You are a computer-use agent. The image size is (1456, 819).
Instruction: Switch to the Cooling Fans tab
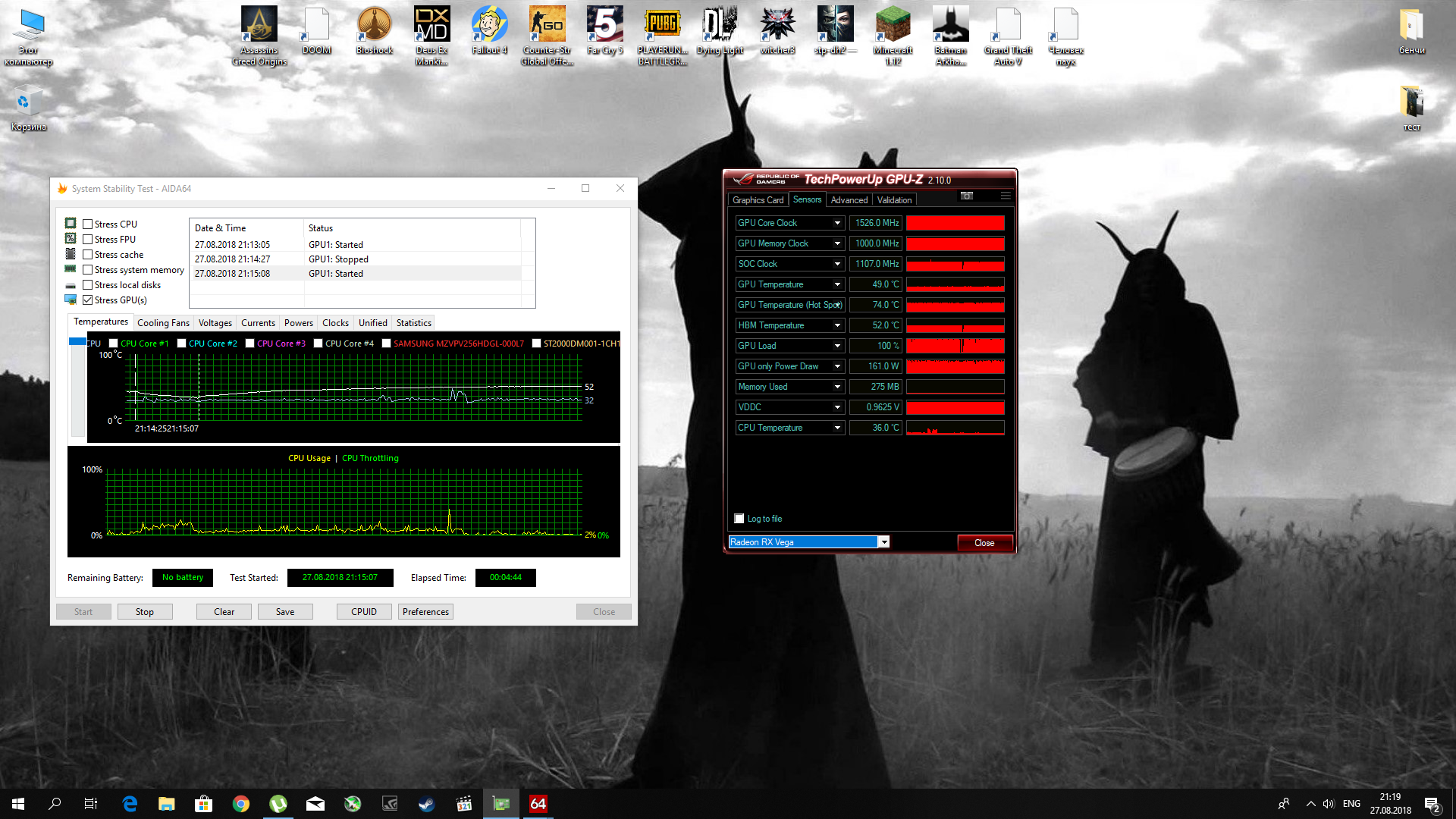(x=163, y=323)
